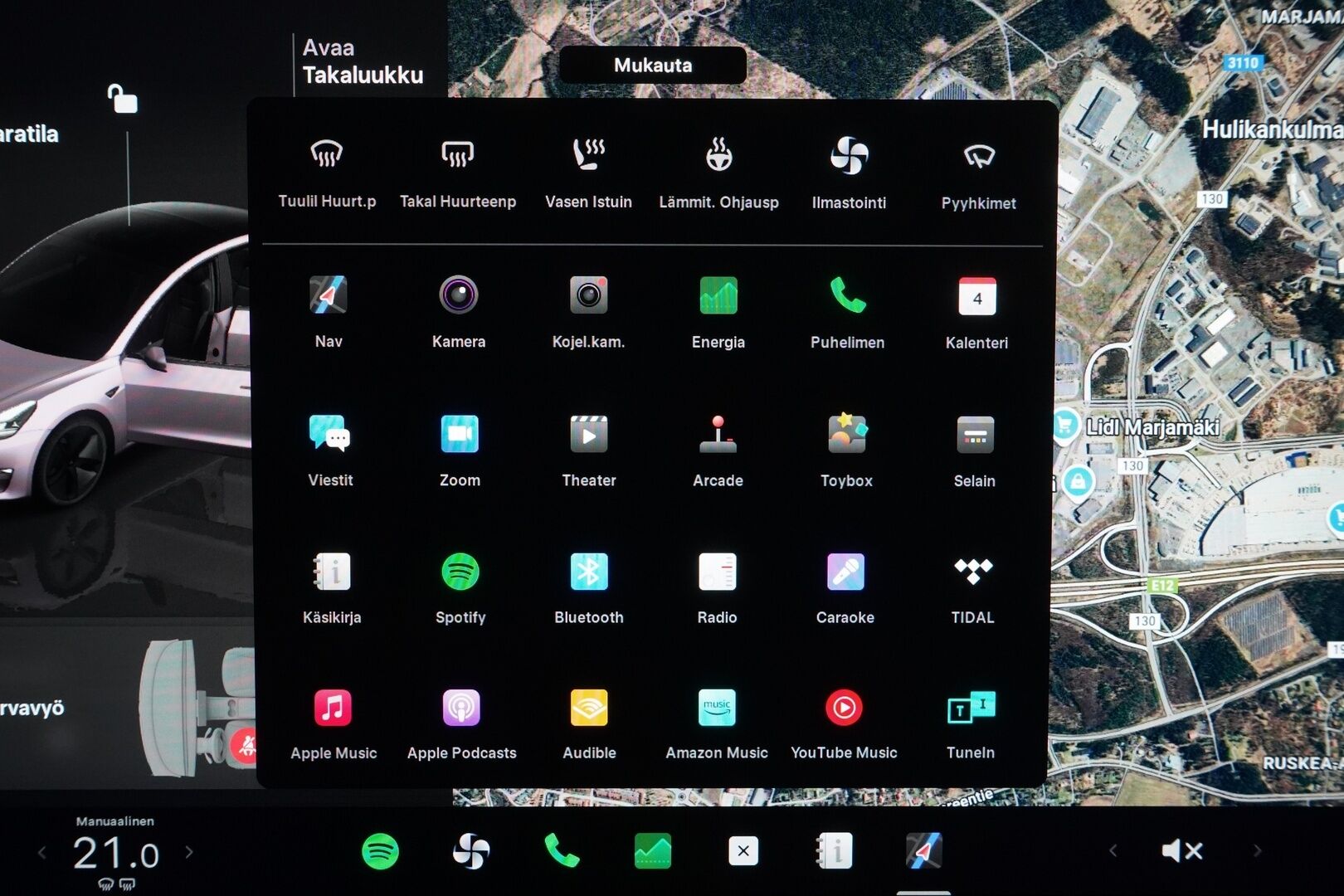Launch the Audible app
1344x896 pixels.
589,724
